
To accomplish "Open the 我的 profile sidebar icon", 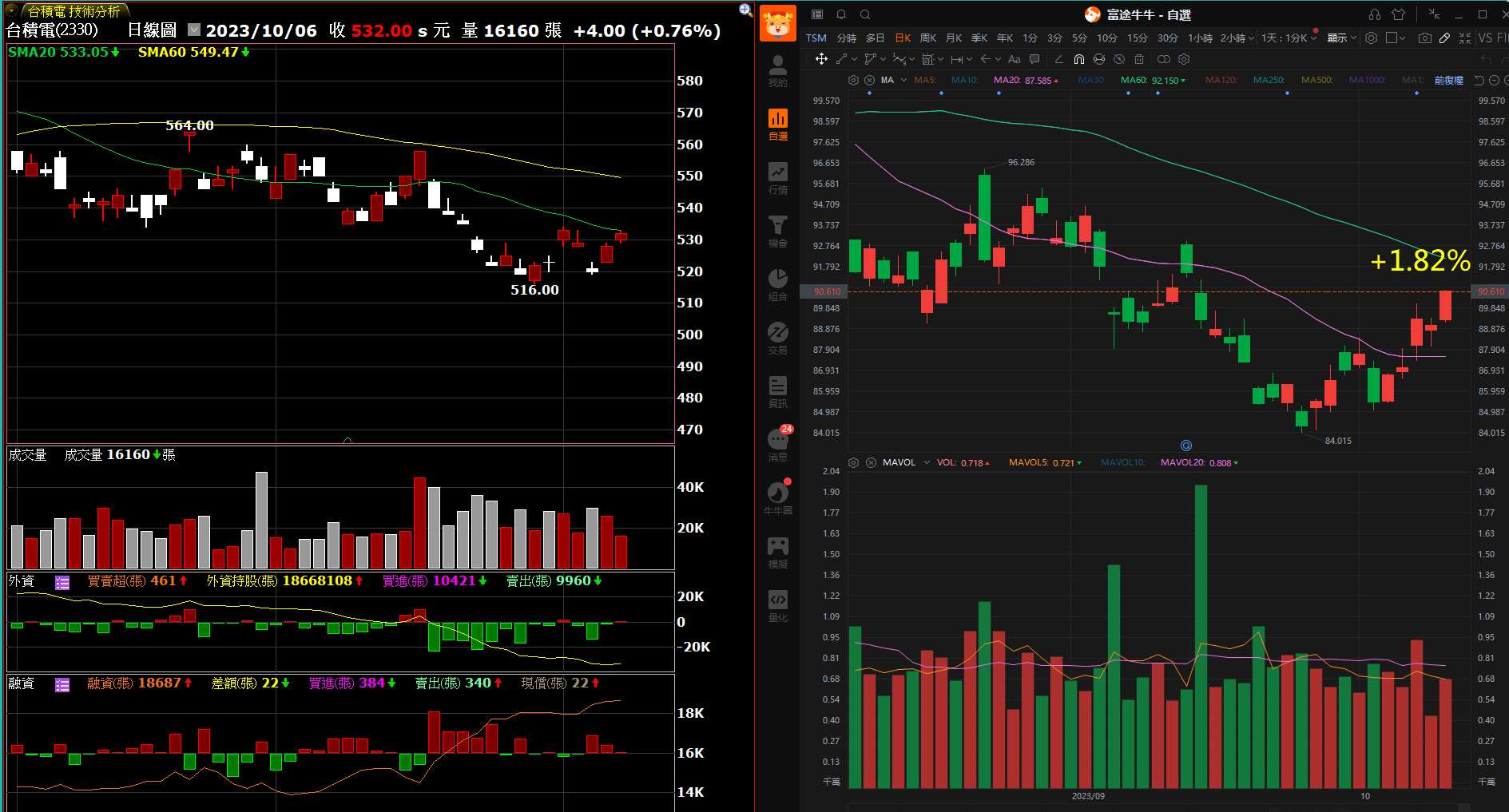I will (x=777, y=70).
